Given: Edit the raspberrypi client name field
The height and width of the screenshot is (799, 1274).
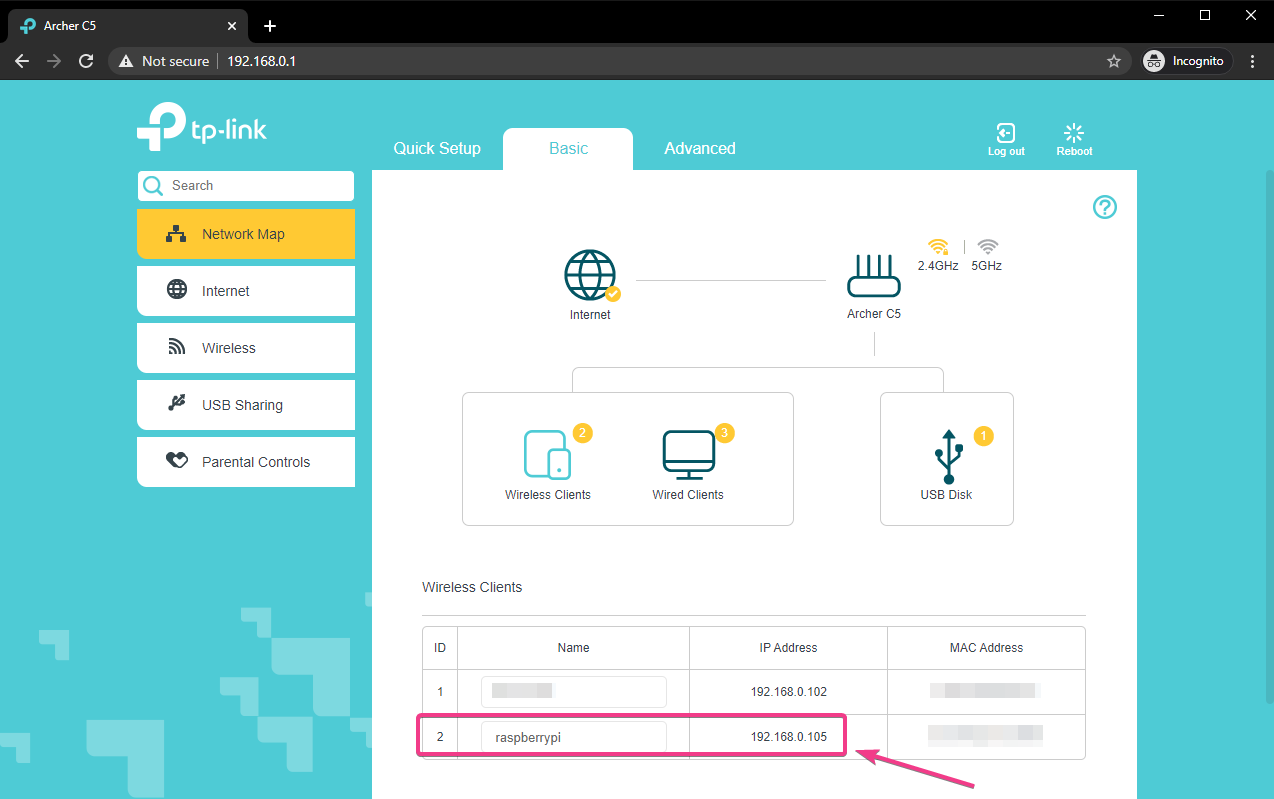Looking at the screenshot, I should [573, 737].
